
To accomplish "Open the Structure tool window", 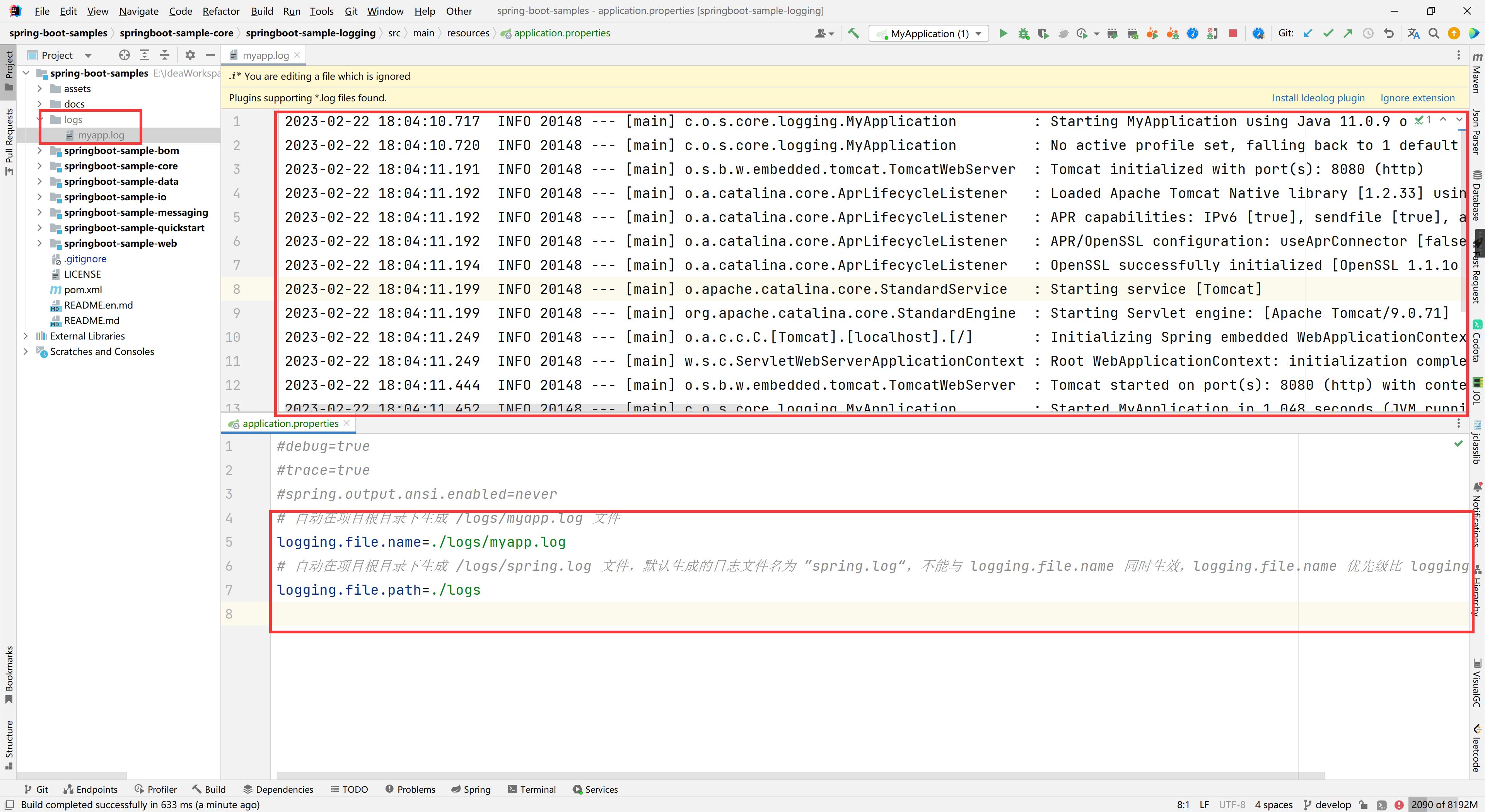I will click(x=9, y=745).
